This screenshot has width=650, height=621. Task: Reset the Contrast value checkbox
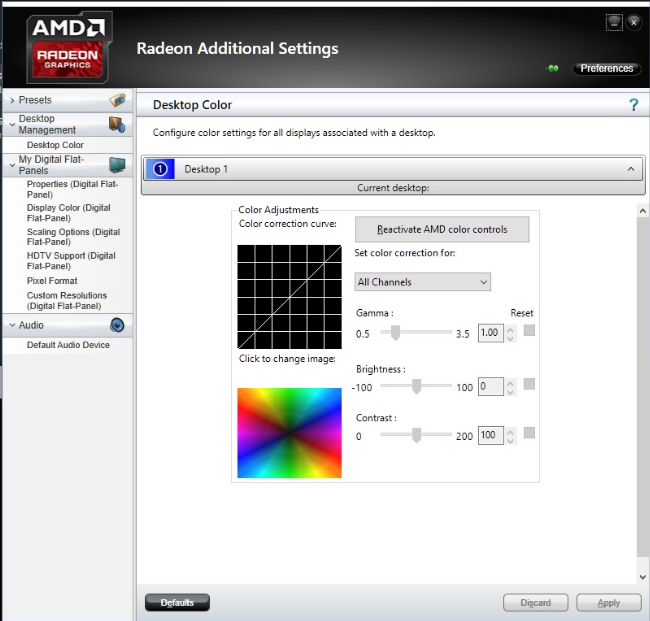(529, 433)
